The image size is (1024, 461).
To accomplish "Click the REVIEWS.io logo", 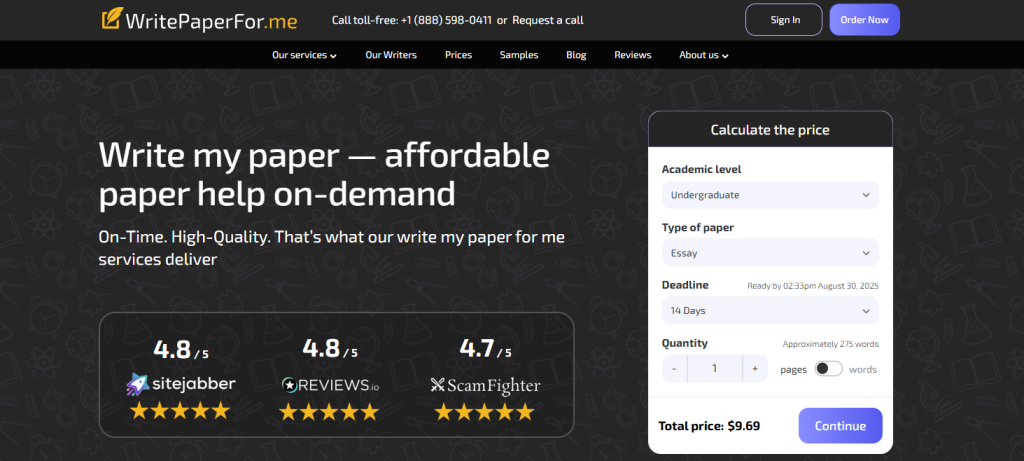I will point(330,385).
